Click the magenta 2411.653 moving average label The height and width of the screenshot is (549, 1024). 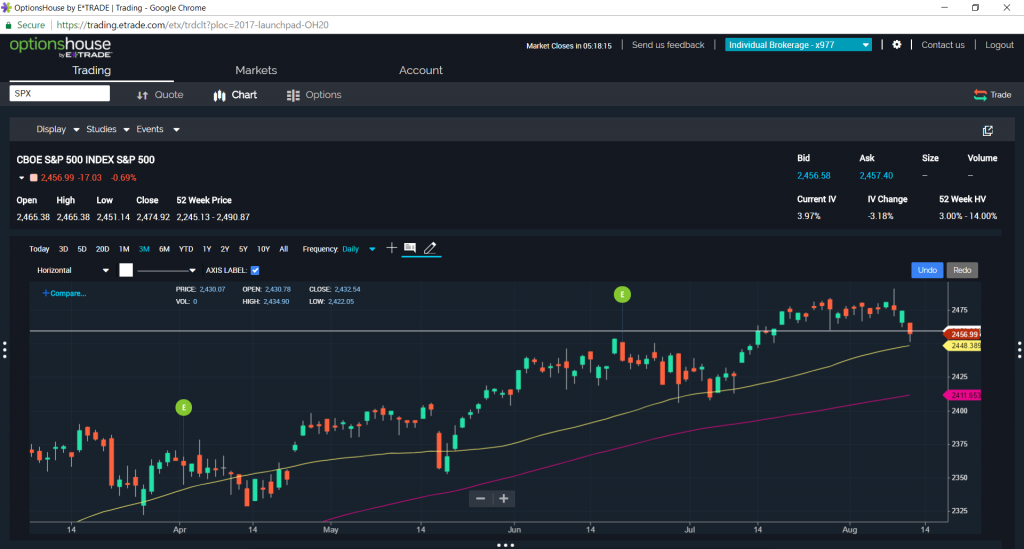(963, 395)
